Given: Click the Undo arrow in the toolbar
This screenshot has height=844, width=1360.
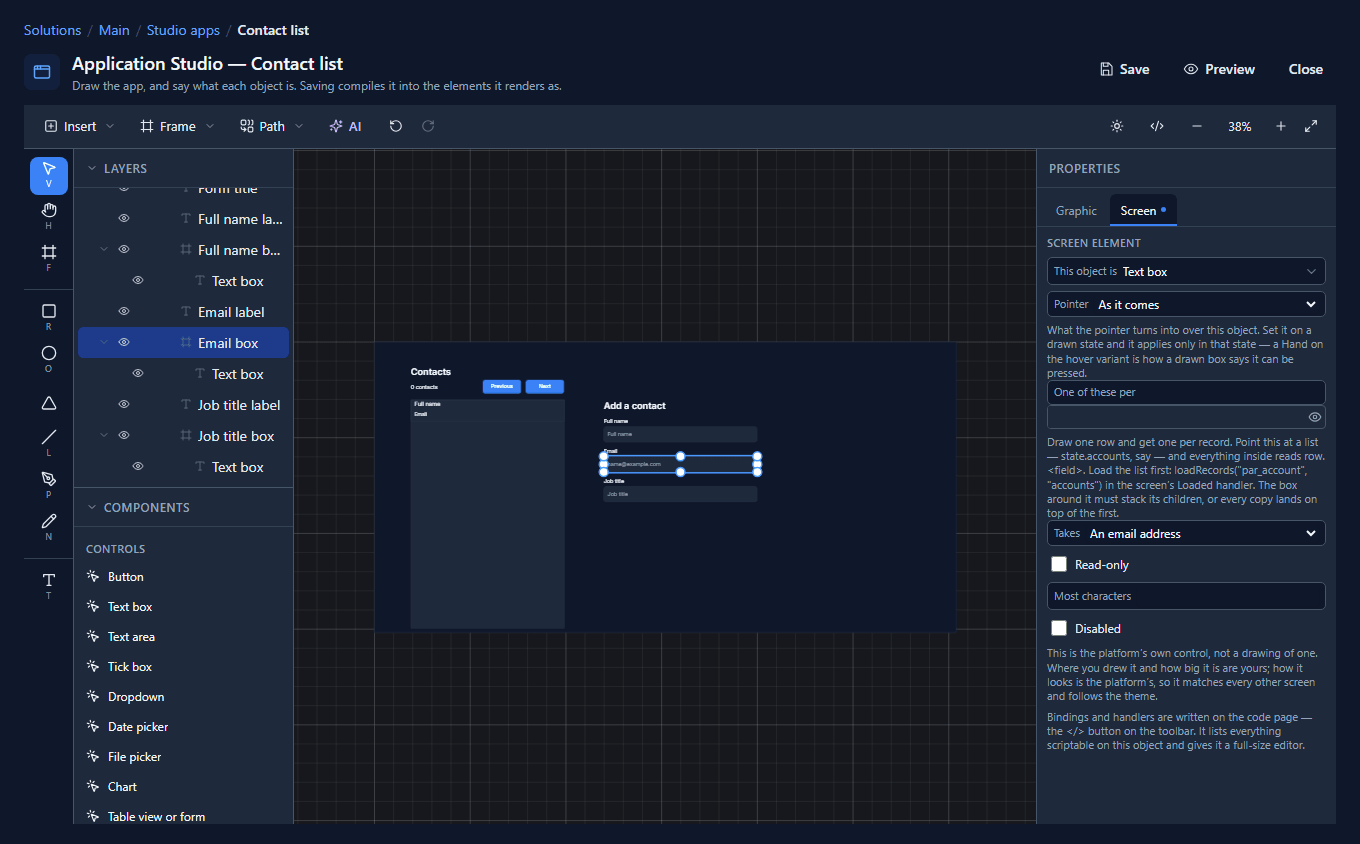Looking at the screenshot, I should 396,126.
